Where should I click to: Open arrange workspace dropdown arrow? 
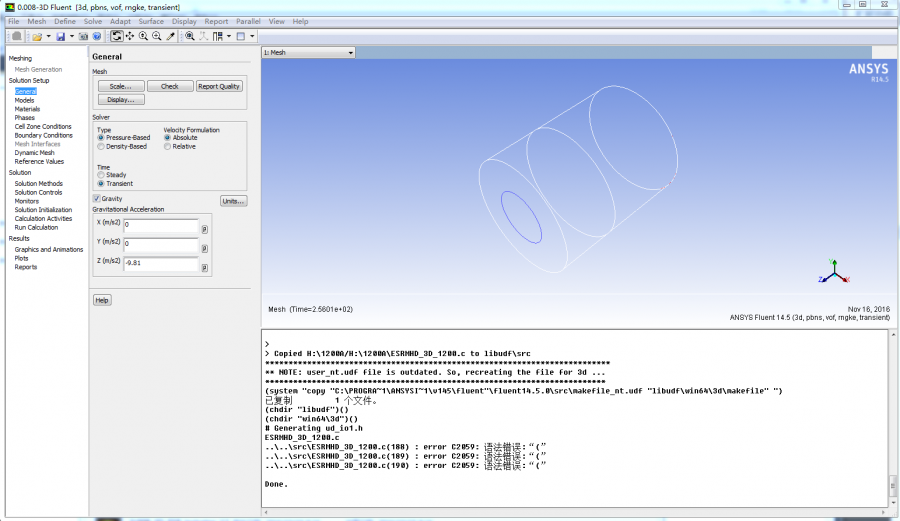coord(229,36)
